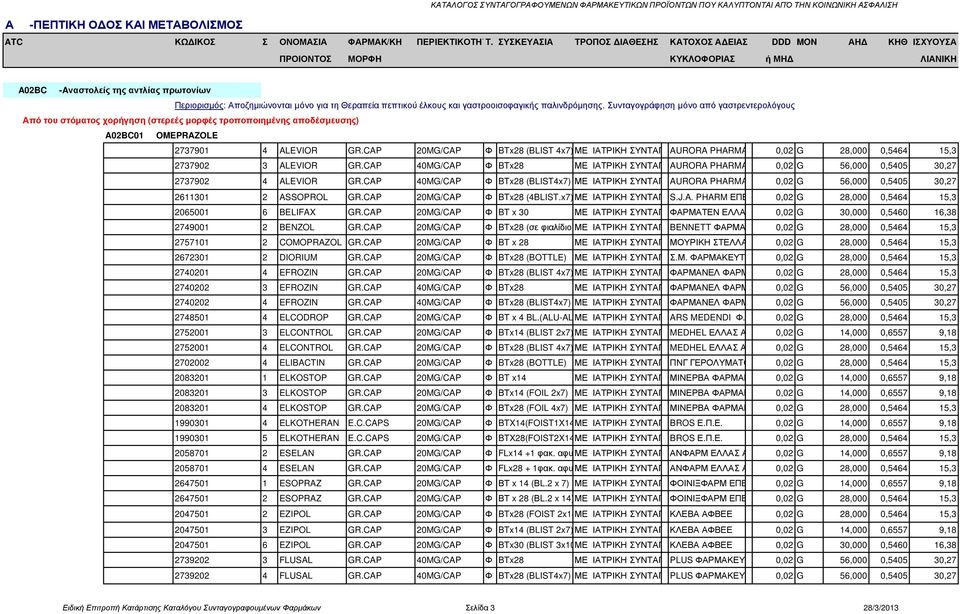Click the page title 'ΚΑΤΑΛΟΓΟΣ ΣΥΝΤΑΓΟΓΡΑΦΟΥΜΕΝΩΝ ΦΑΡΜΑΚΕΥΤΙΚΩΝ ΠΡΟΪΟΝΤΩΝ'

(564, 5)
